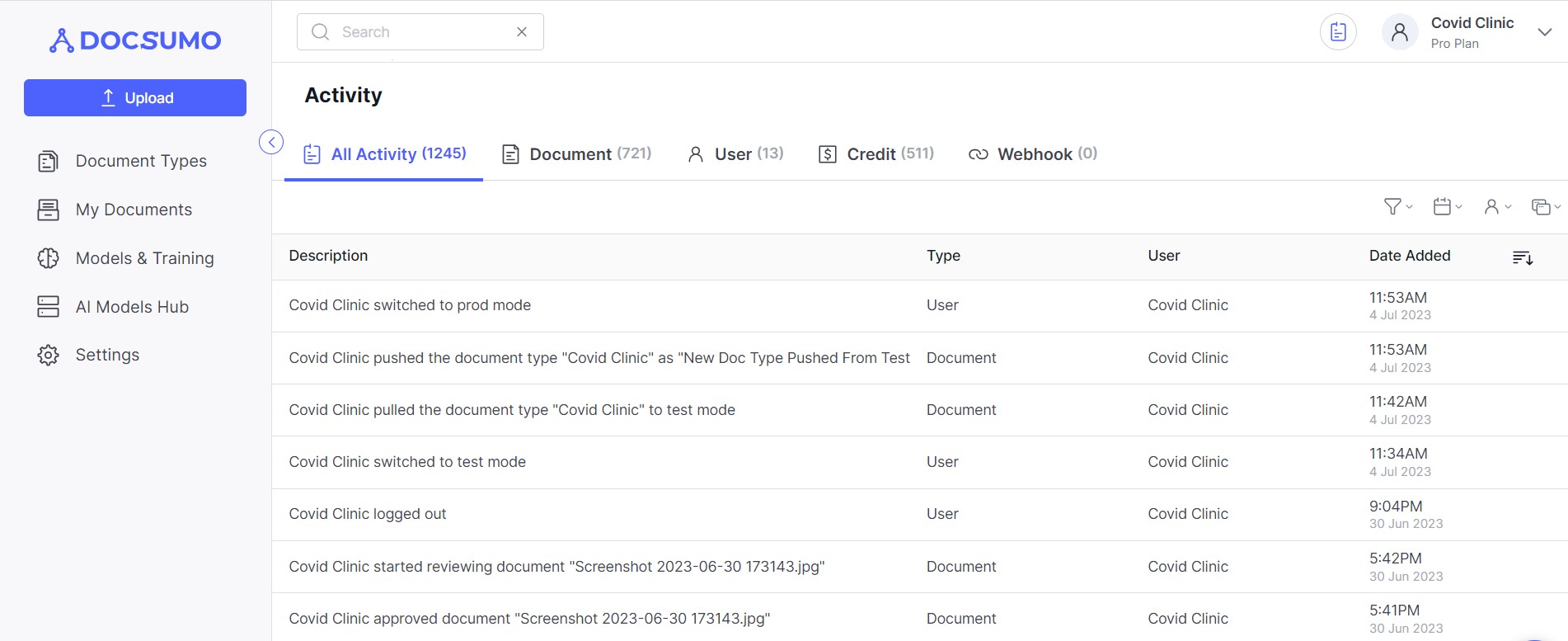This screenshot has height=641, width=1568.
Task: Switch to the Credit (511) tab
Action: 876,154
